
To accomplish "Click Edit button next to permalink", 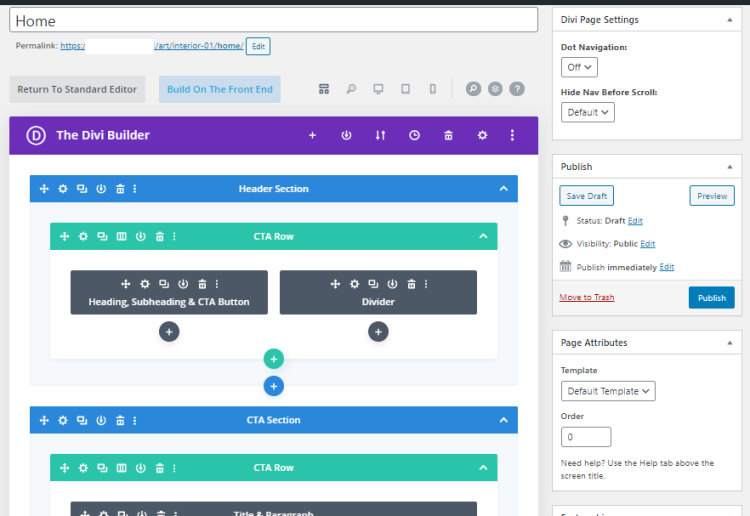I will coord(258,46).
